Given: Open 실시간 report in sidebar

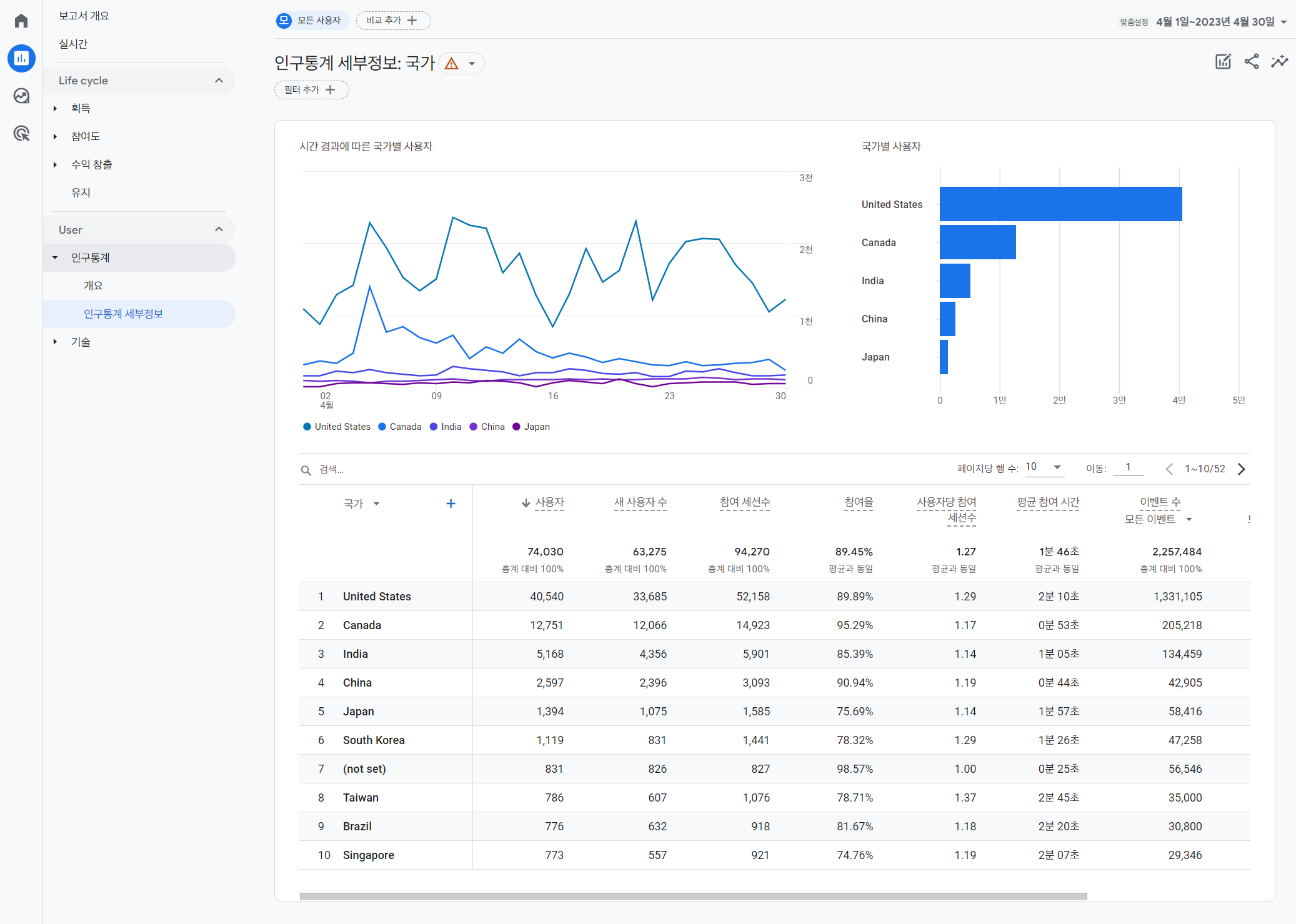Looking at the screenshot, I should [x=73, y=44].
